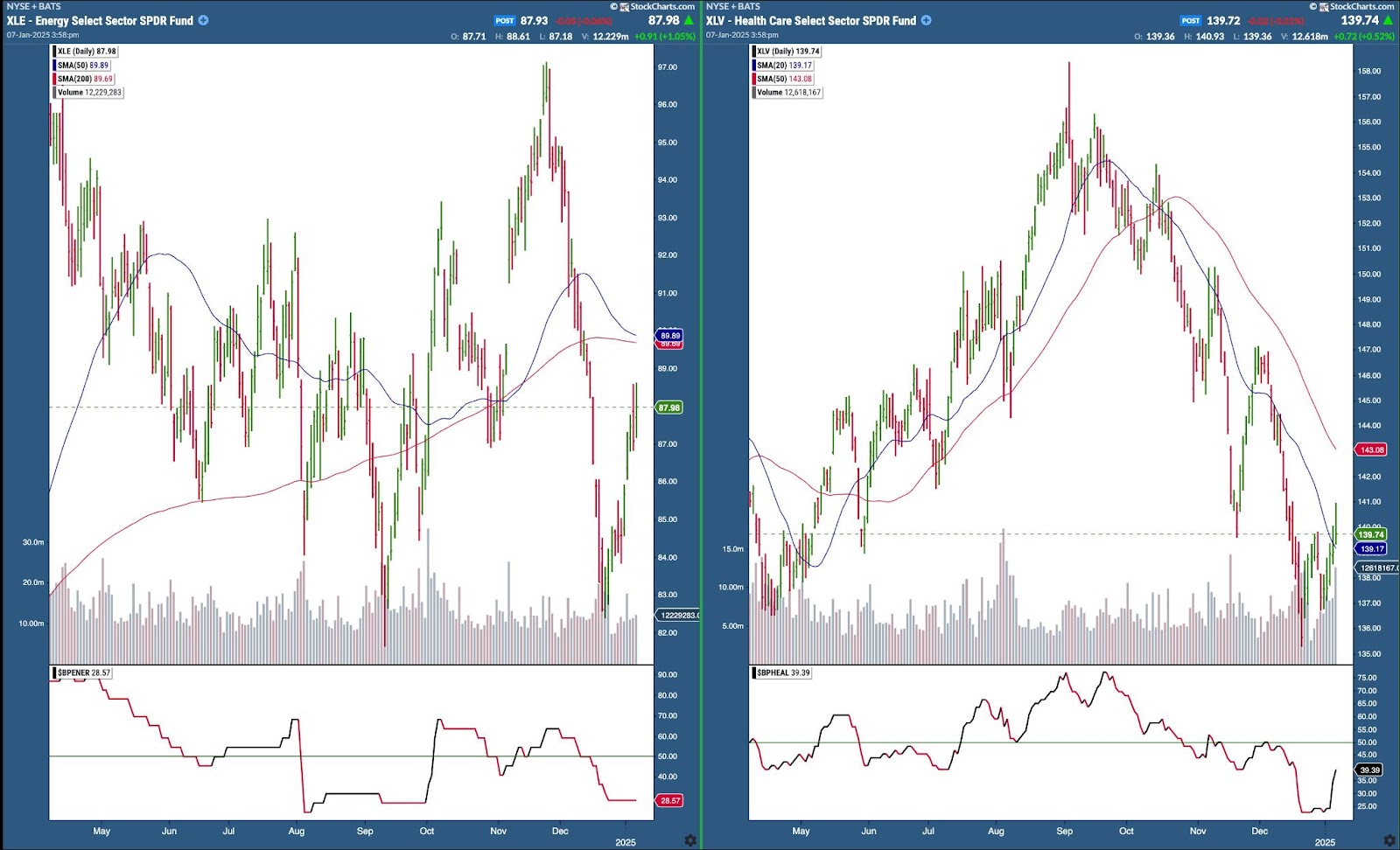The image size is (1400, 850).
Task: Click the $BPENER 28.57 indicator label
Action: 82,673
